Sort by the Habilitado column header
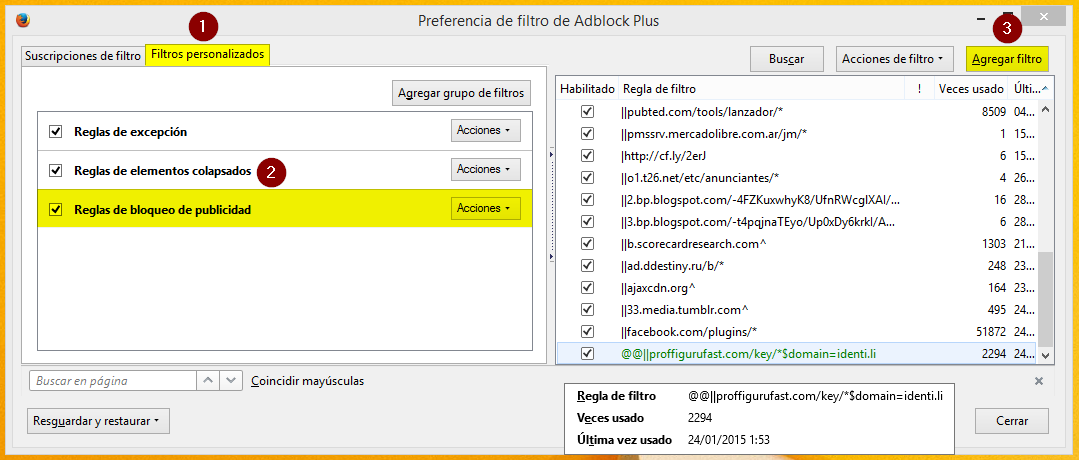 click(x=587, y=89)
